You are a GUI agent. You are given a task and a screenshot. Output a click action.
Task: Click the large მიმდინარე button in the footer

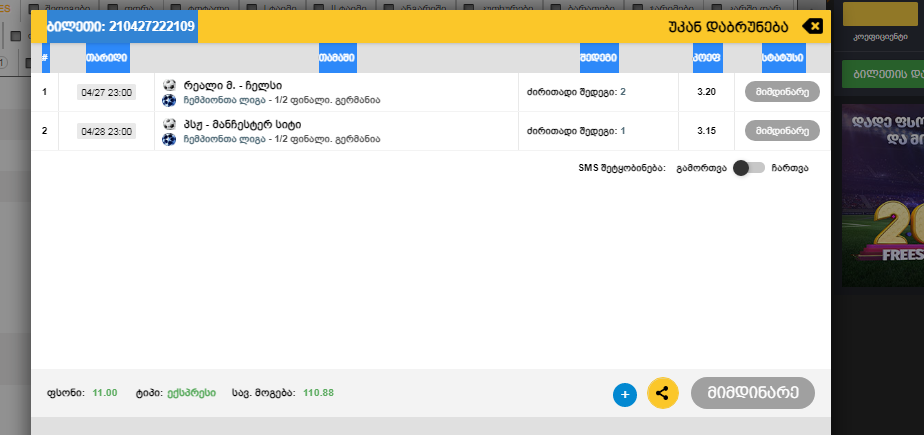coord(753,393)
